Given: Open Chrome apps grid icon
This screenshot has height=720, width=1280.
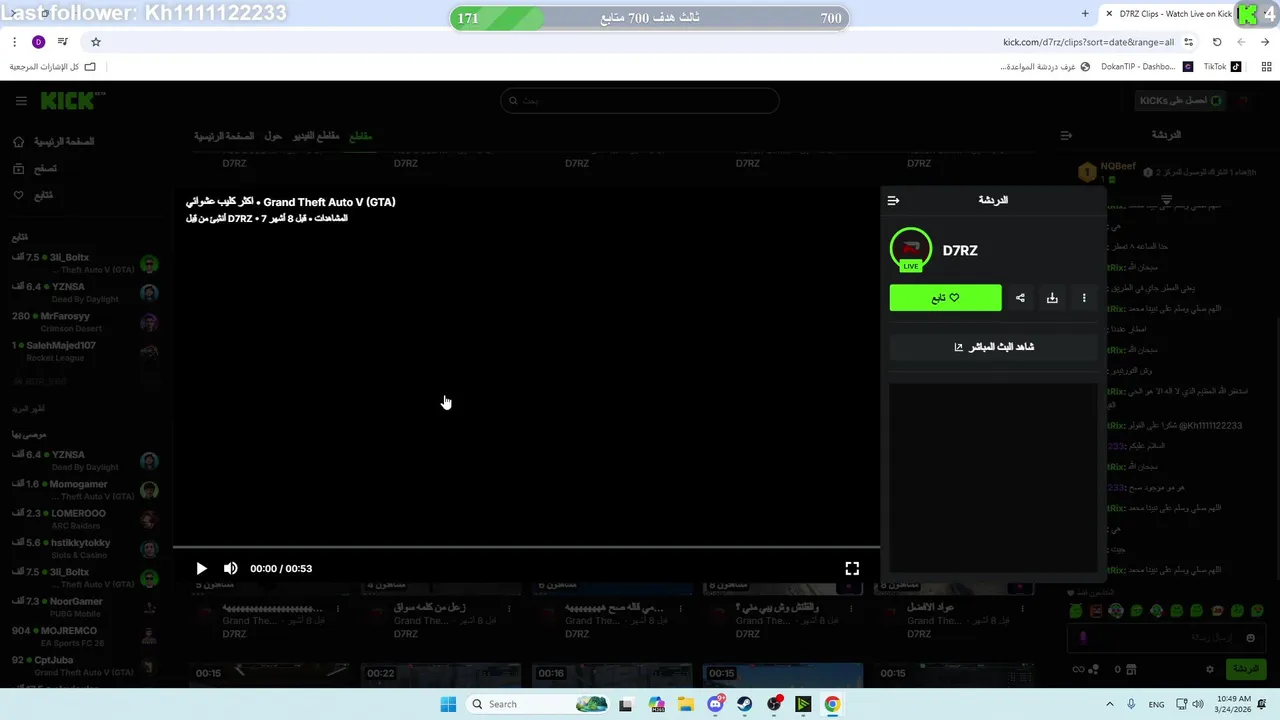Looking at the screenshot, I should point(1266,67).
